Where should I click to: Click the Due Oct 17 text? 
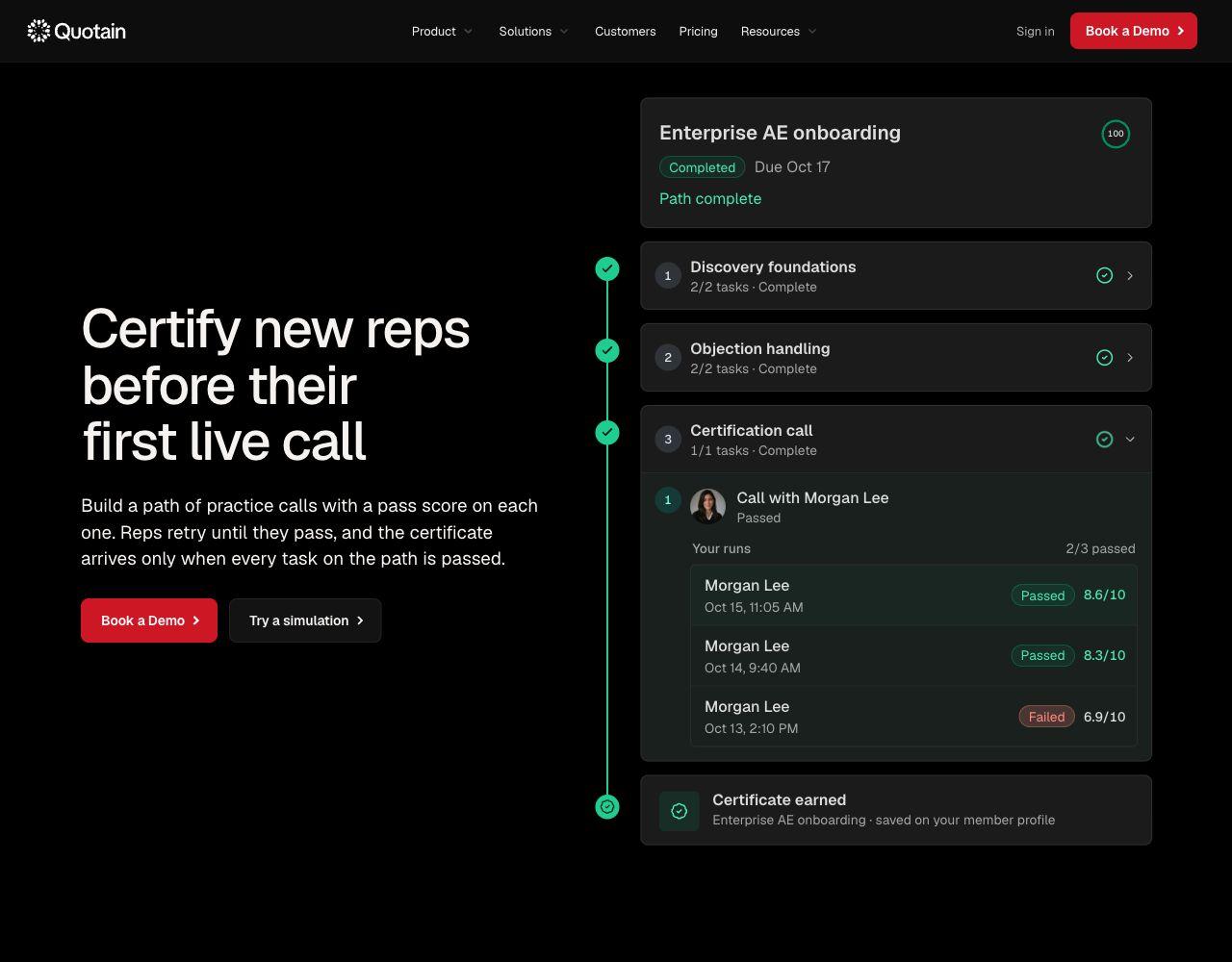tap(792, 167)
